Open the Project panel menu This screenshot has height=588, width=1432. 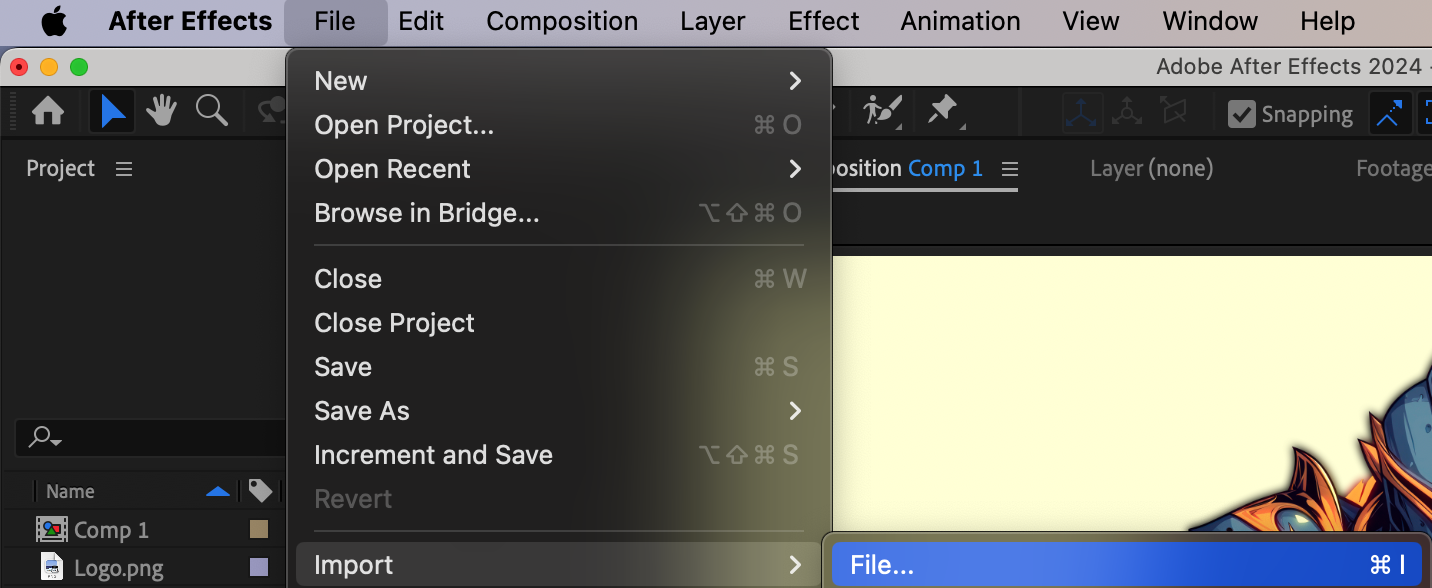pyautogui.click(x=124, y=169)
